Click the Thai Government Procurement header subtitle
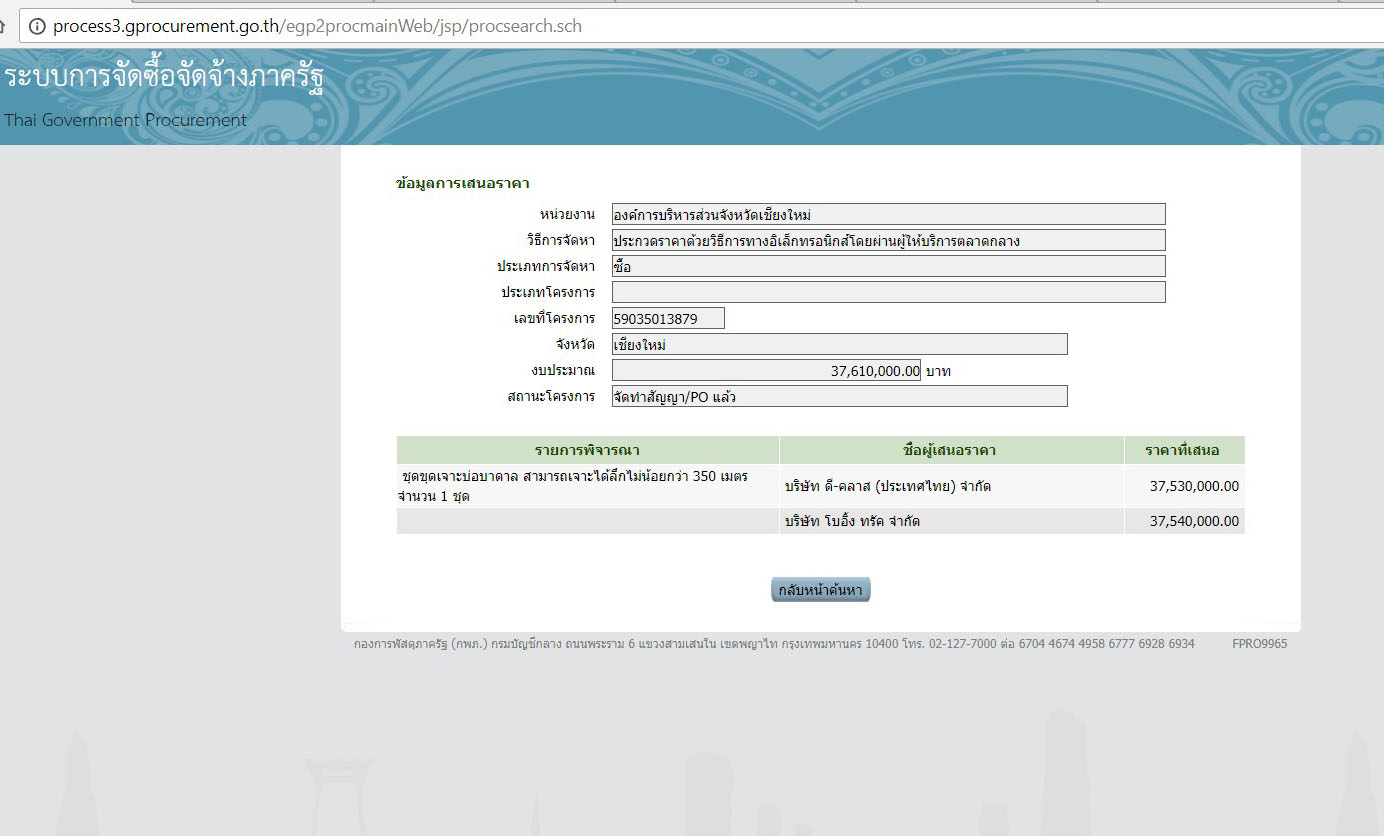The height and width of the screenshot is (836, 1384). (125, 120)
